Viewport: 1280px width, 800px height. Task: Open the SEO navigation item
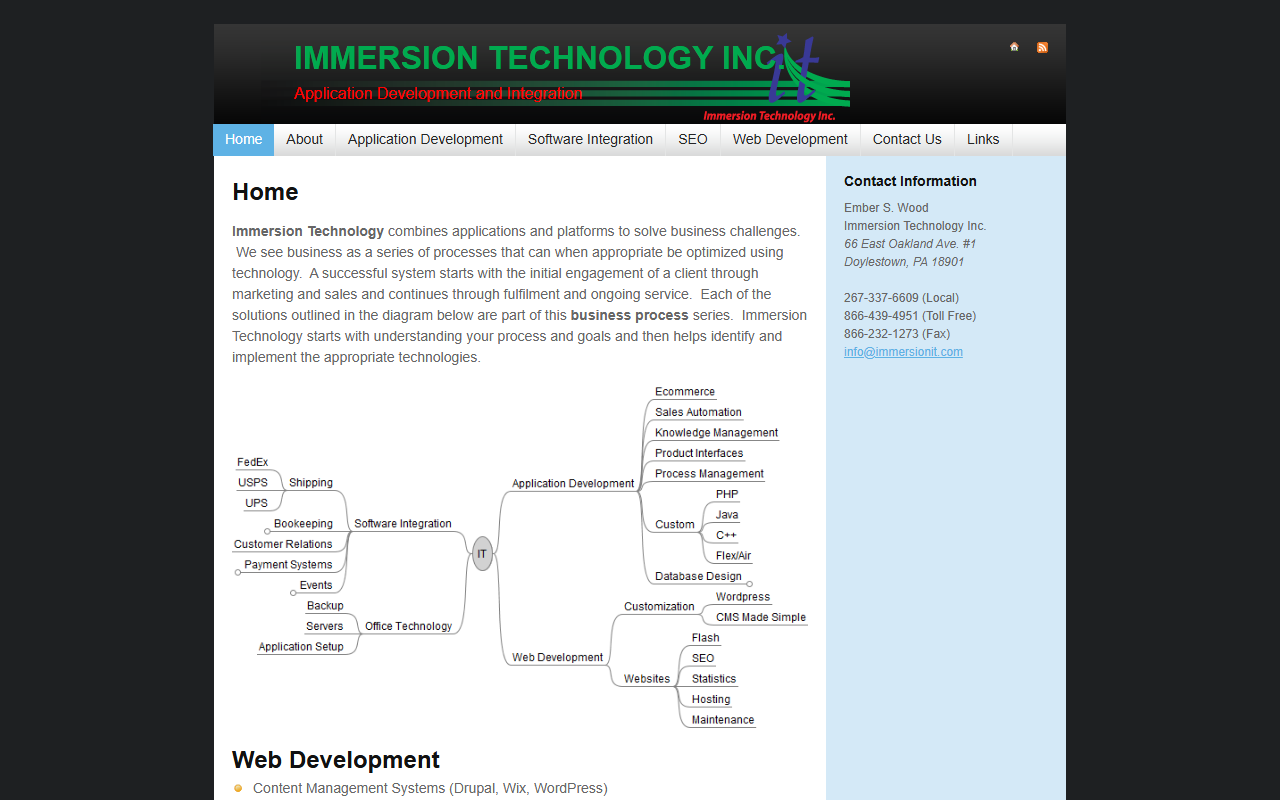[x=693, y=140]
